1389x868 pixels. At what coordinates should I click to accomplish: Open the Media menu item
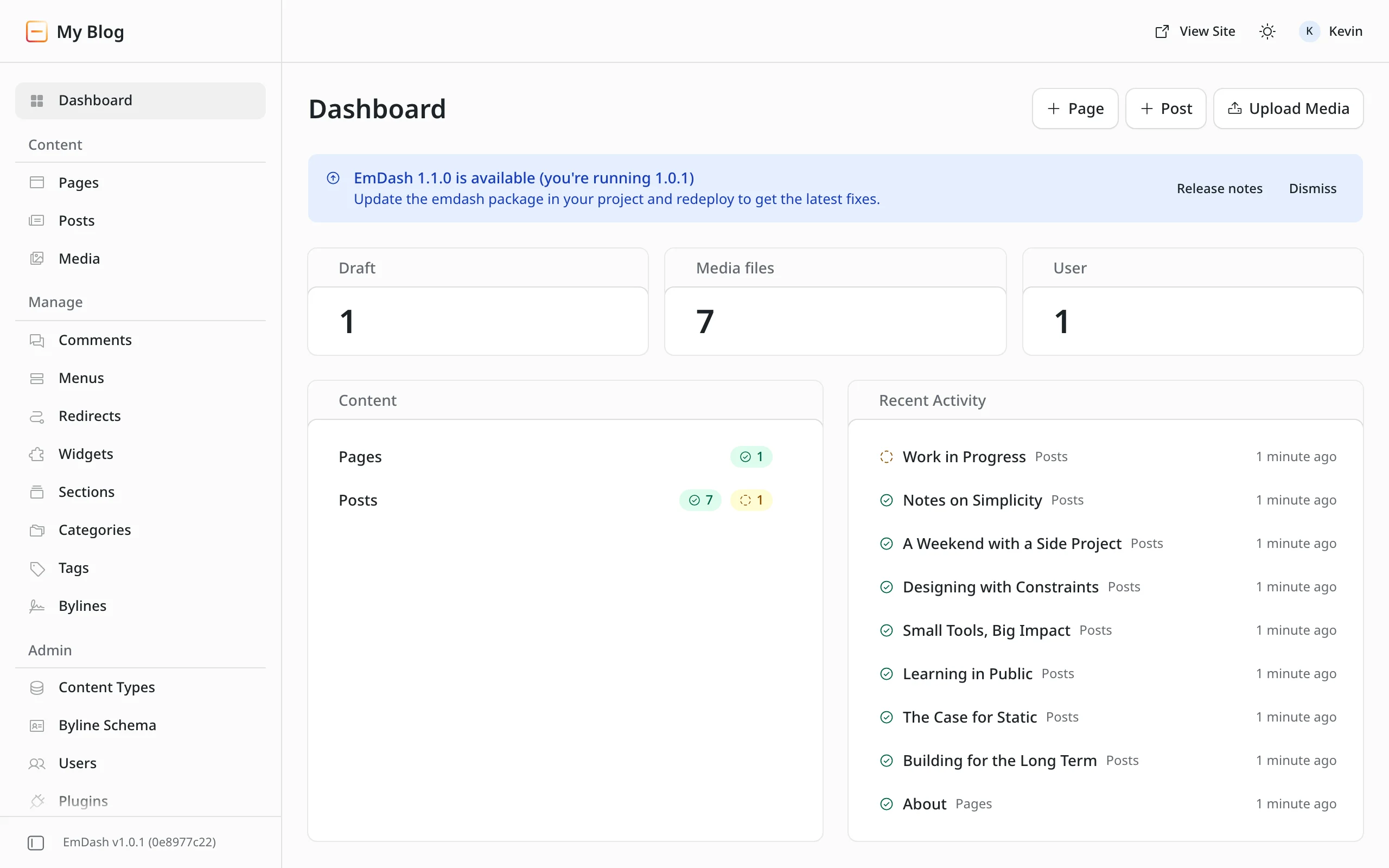pos(141,258)
